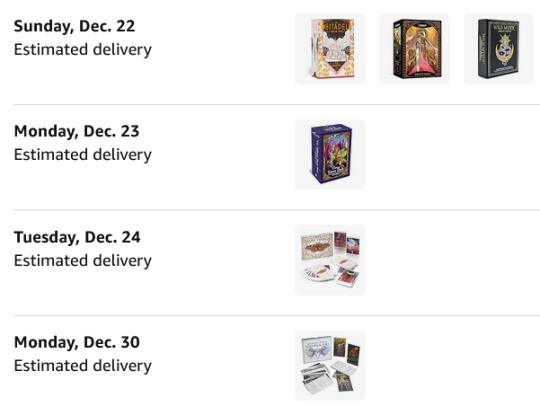Open the black Wild Mystic deck thumbnail
The width and height of the screenshot is (540, 406).
click(499, 49)
